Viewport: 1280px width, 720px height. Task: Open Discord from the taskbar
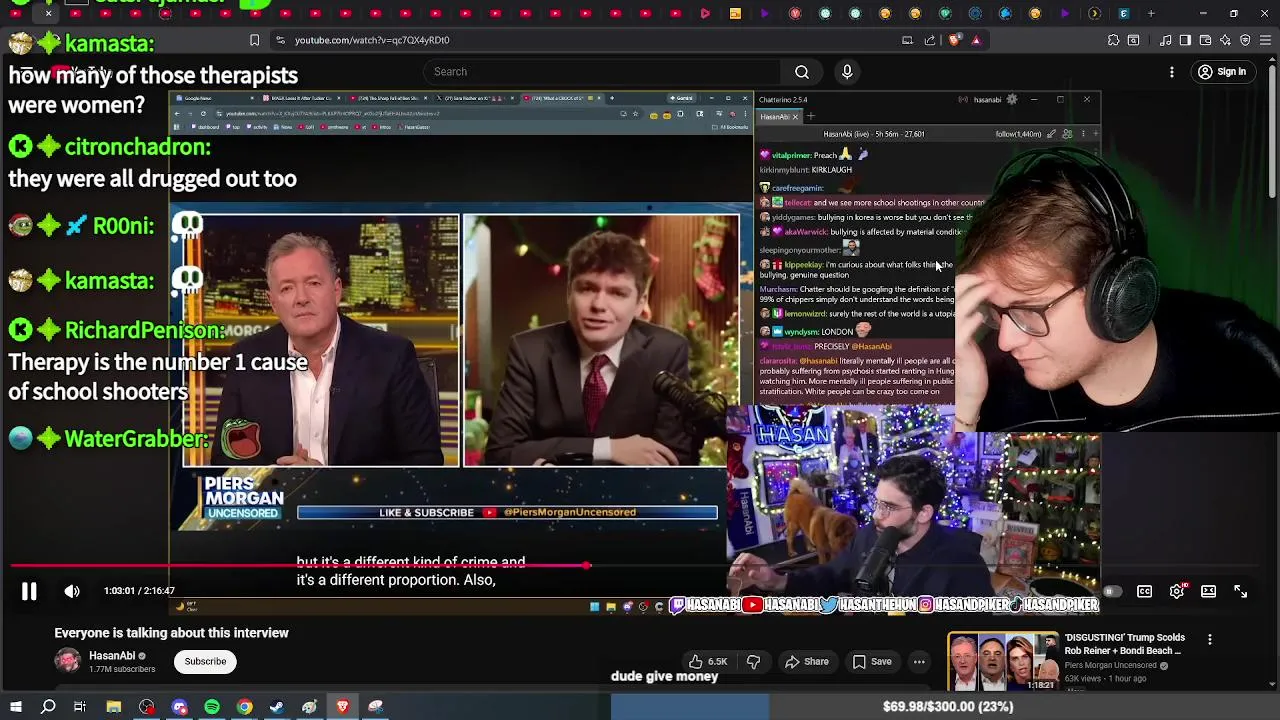point(180,707)
